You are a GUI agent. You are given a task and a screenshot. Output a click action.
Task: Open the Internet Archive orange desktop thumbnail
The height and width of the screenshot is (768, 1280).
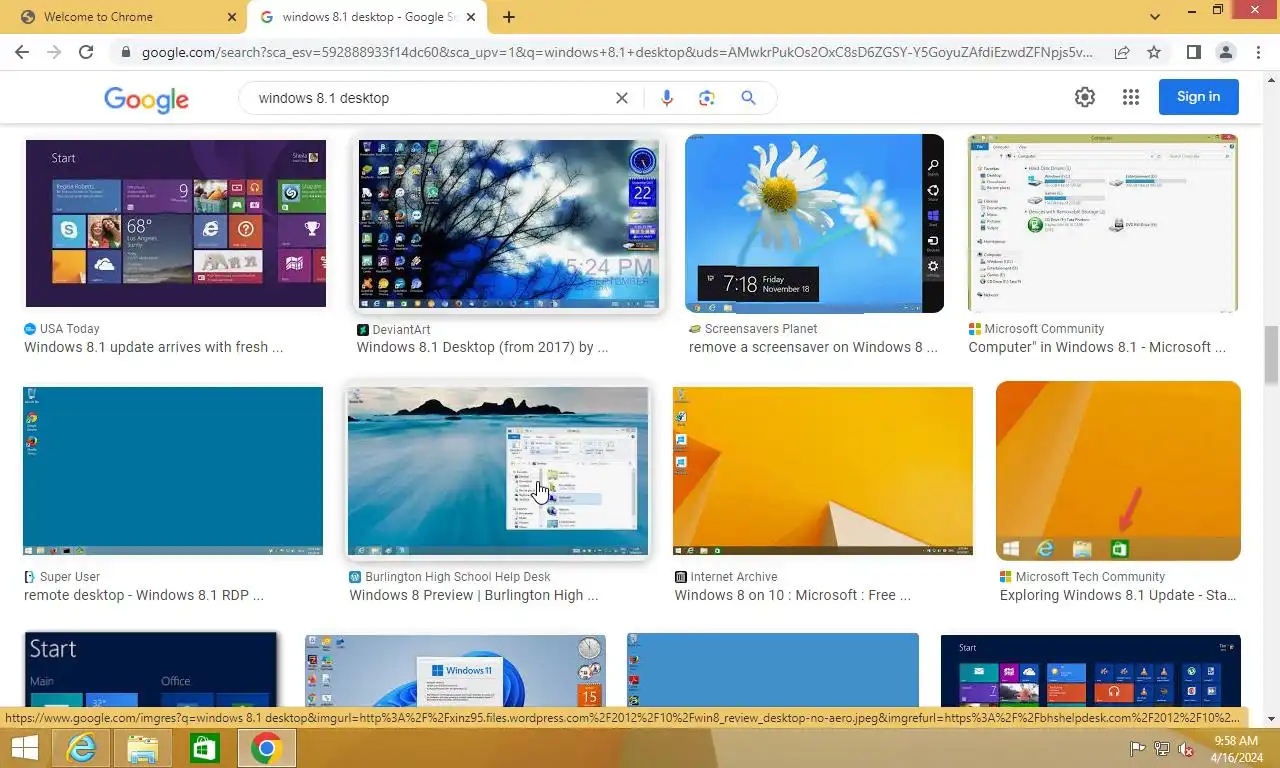click(823, 471)
